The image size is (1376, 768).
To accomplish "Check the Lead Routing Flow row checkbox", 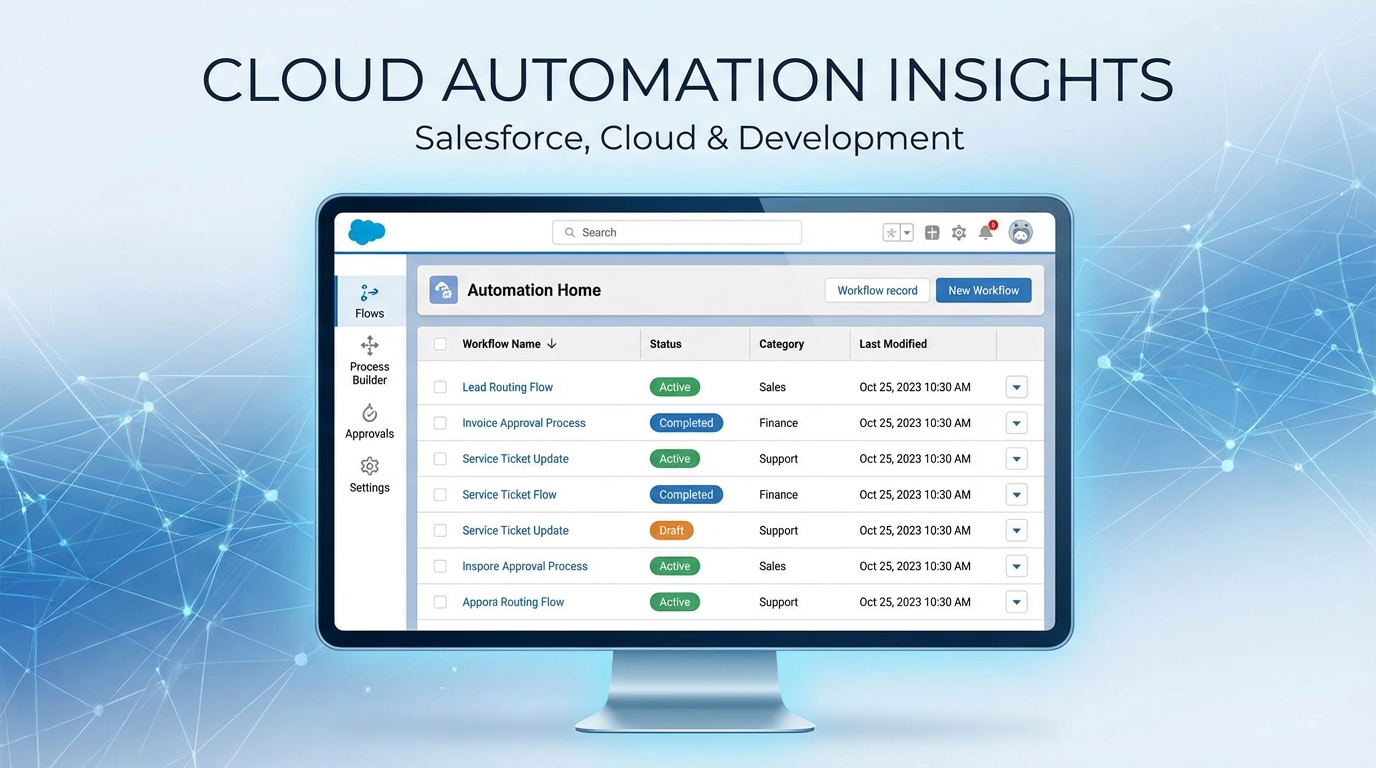I will 440,387.
